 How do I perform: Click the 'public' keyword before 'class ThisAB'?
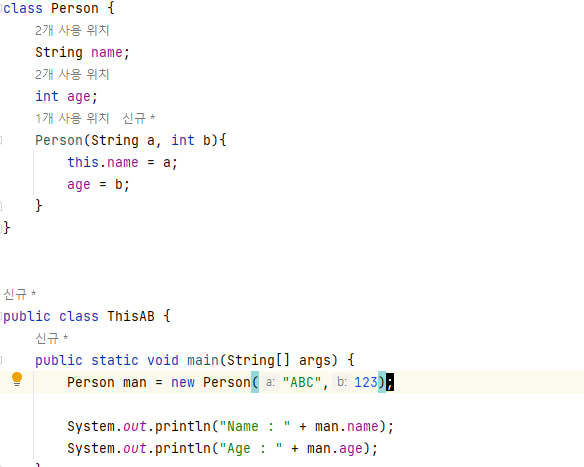point(27,316)
